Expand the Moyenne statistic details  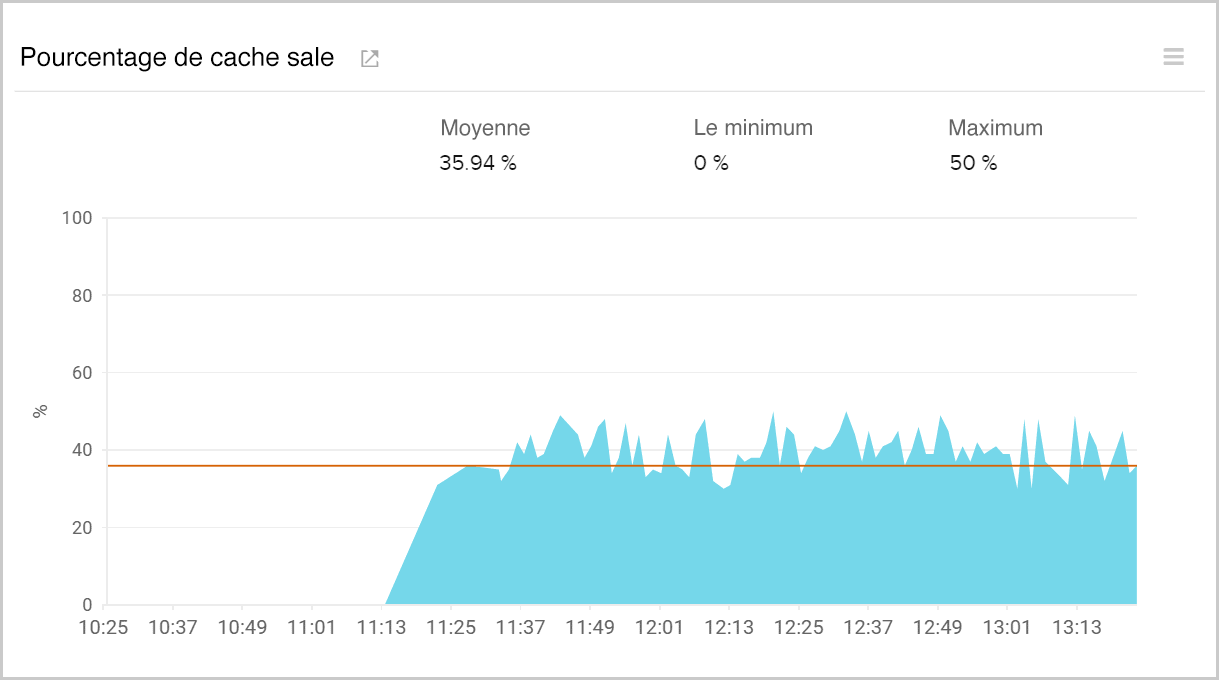[485, 128]
